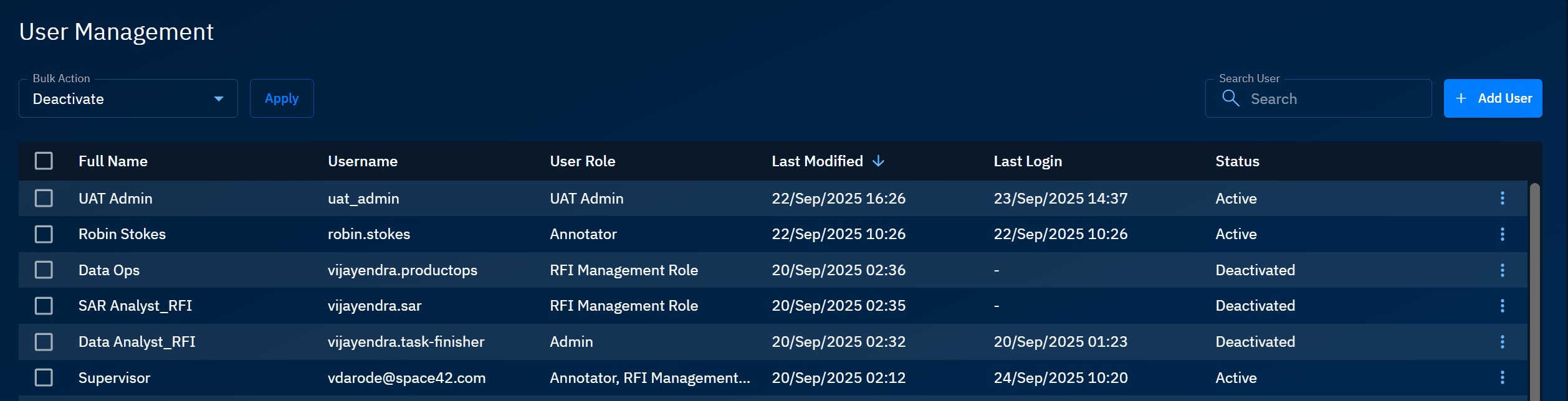
Task: Toggle the select-all checkbox in header
Action: [x=44, y=161]
